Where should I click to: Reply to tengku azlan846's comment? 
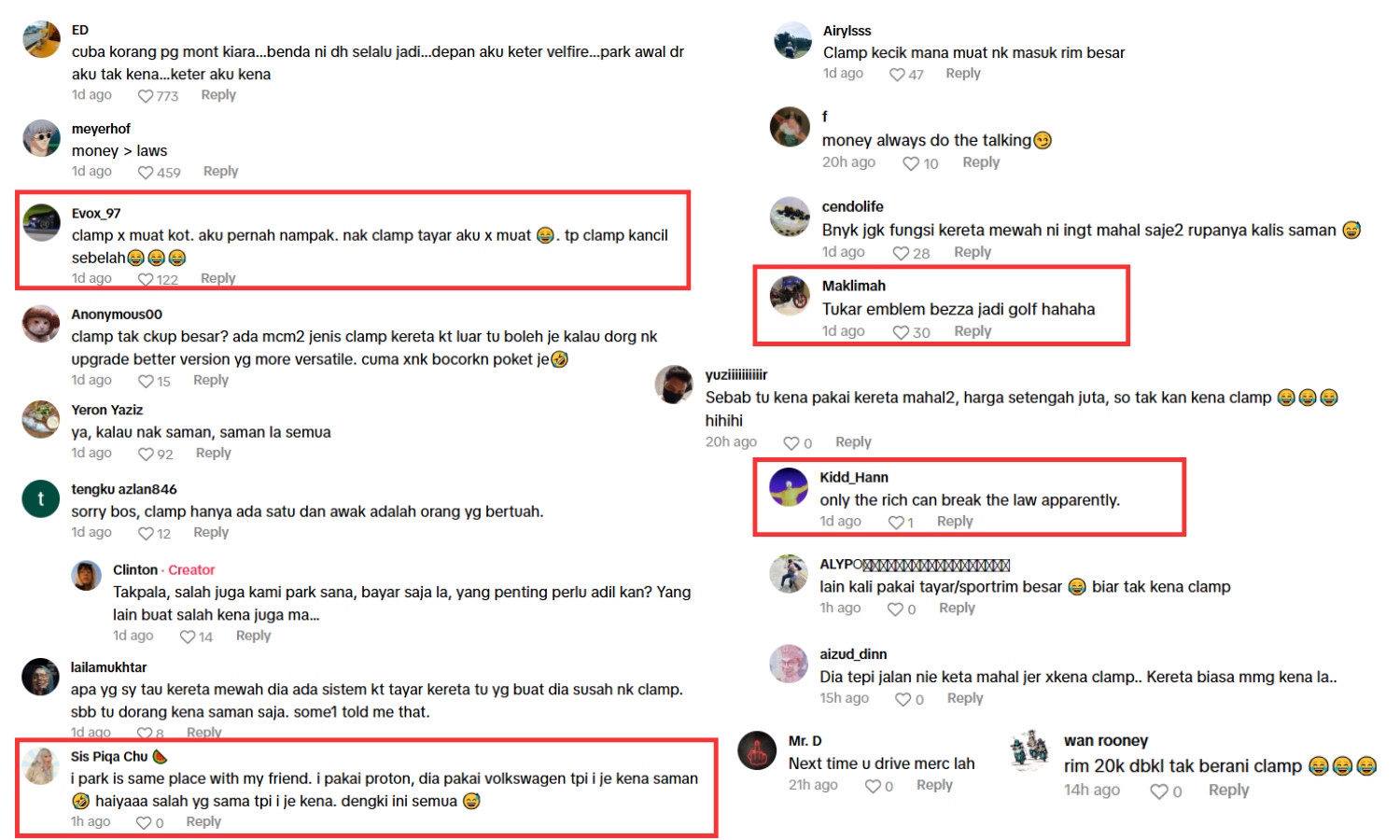211,532
